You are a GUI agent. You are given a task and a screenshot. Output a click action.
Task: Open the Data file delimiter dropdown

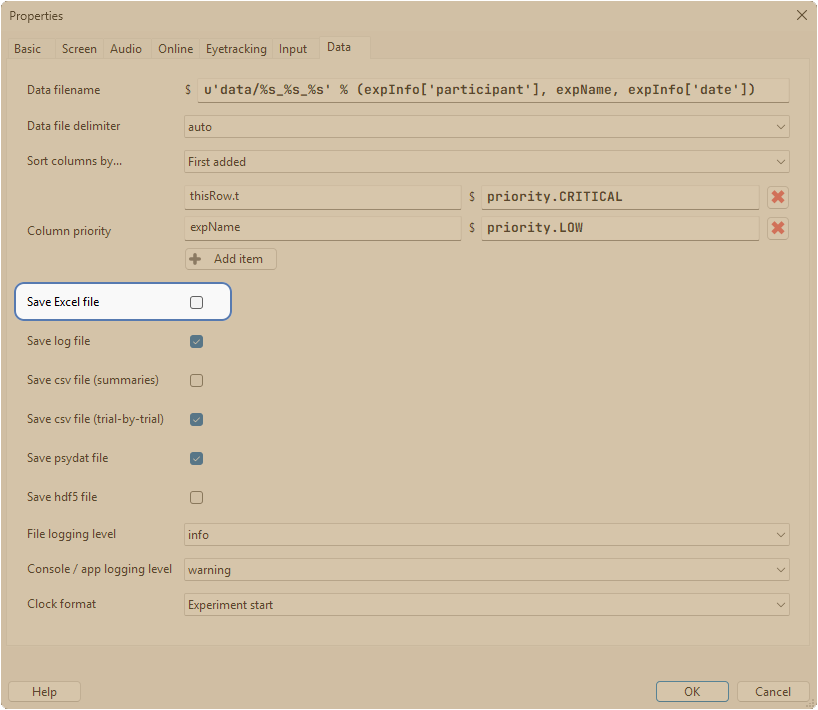coord(486,127)
